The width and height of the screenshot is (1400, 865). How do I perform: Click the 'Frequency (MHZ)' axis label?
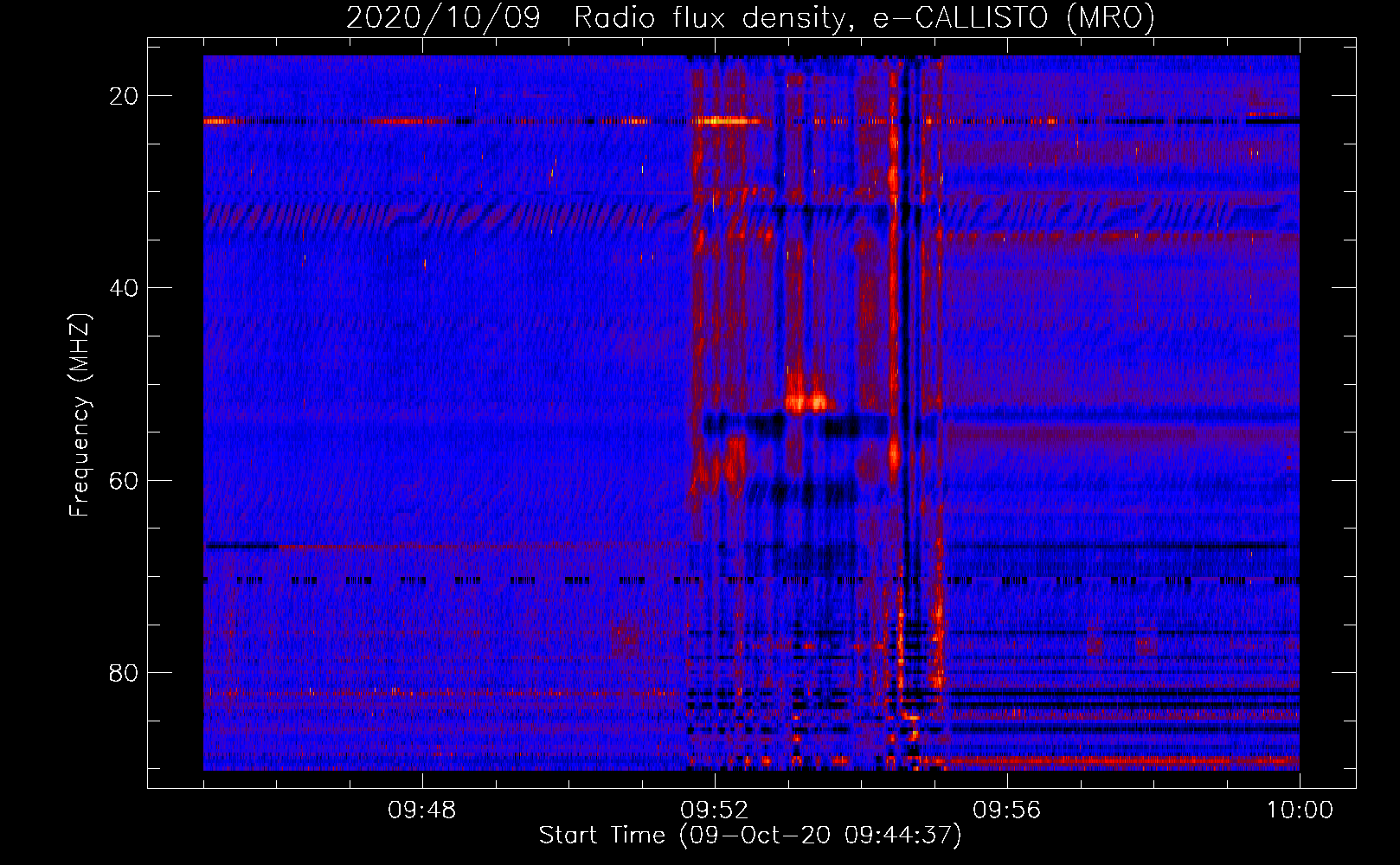coord(80,415)
